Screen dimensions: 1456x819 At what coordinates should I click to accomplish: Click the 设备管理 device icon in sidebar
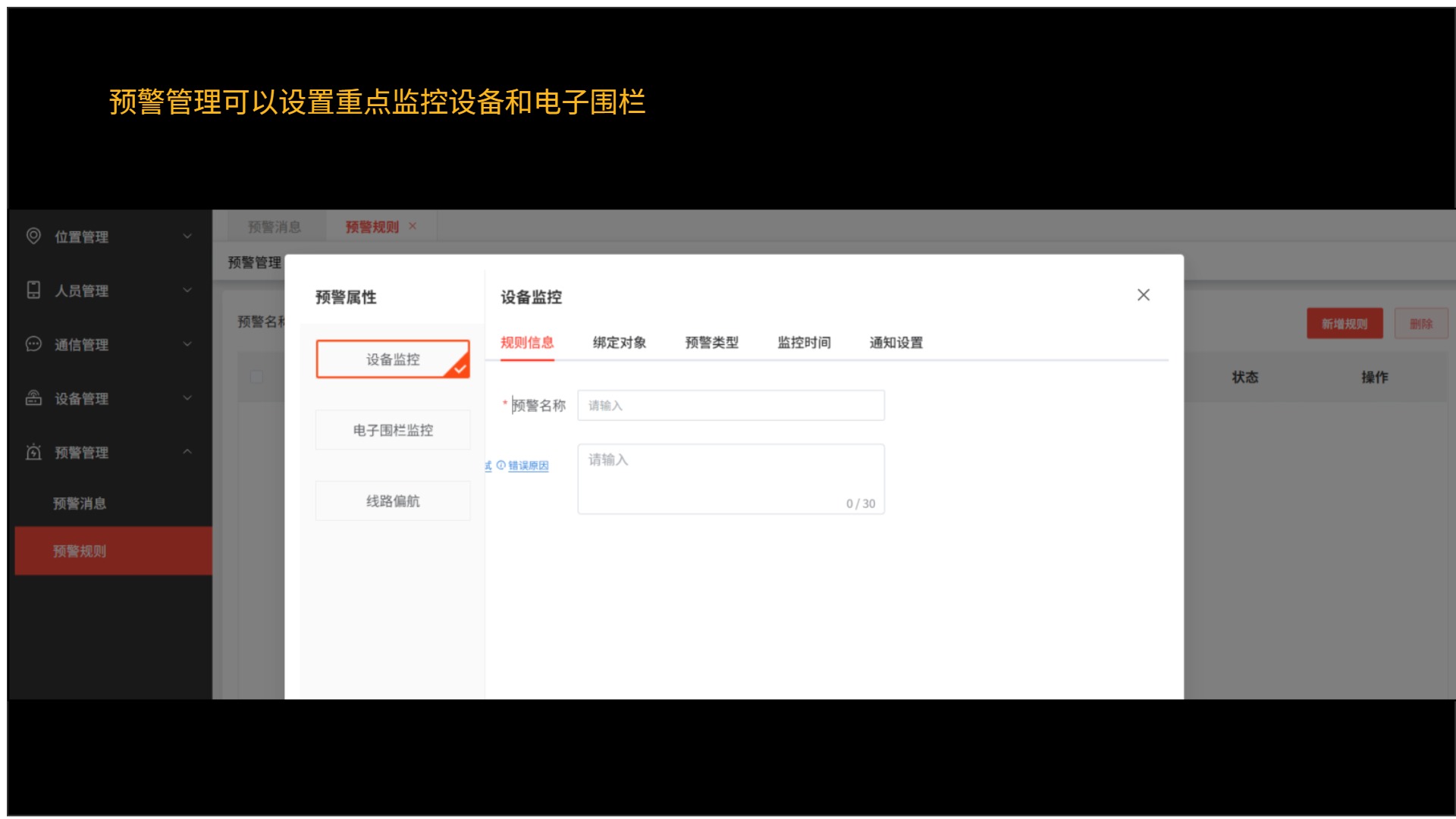[33, 397]
